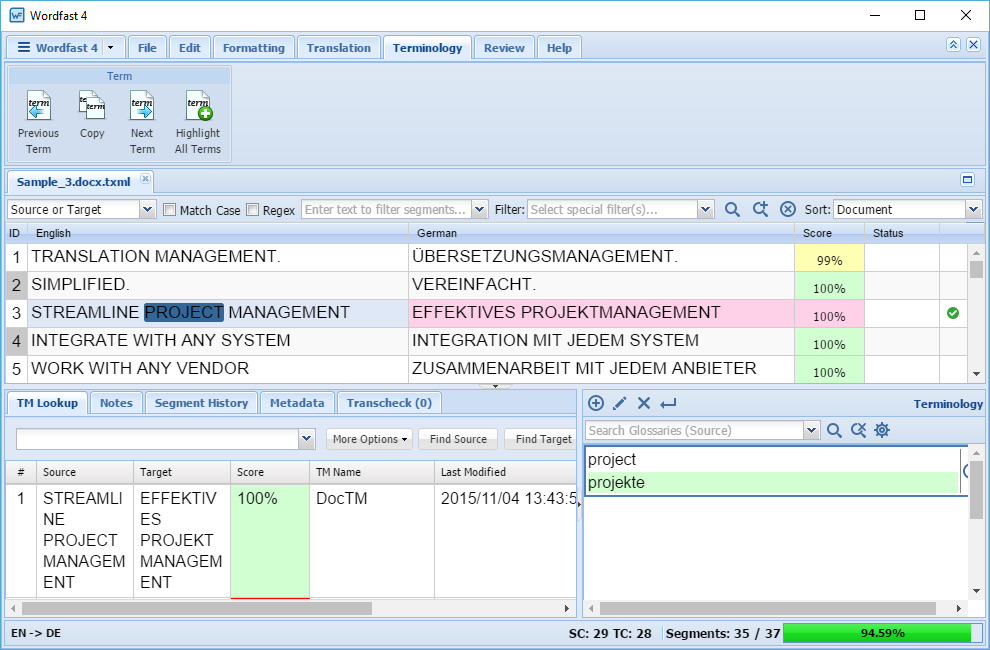Image resolution: width=990 pixels, height=650 pixels.
Task: Clear the glossary search
Action: [858, 431]
